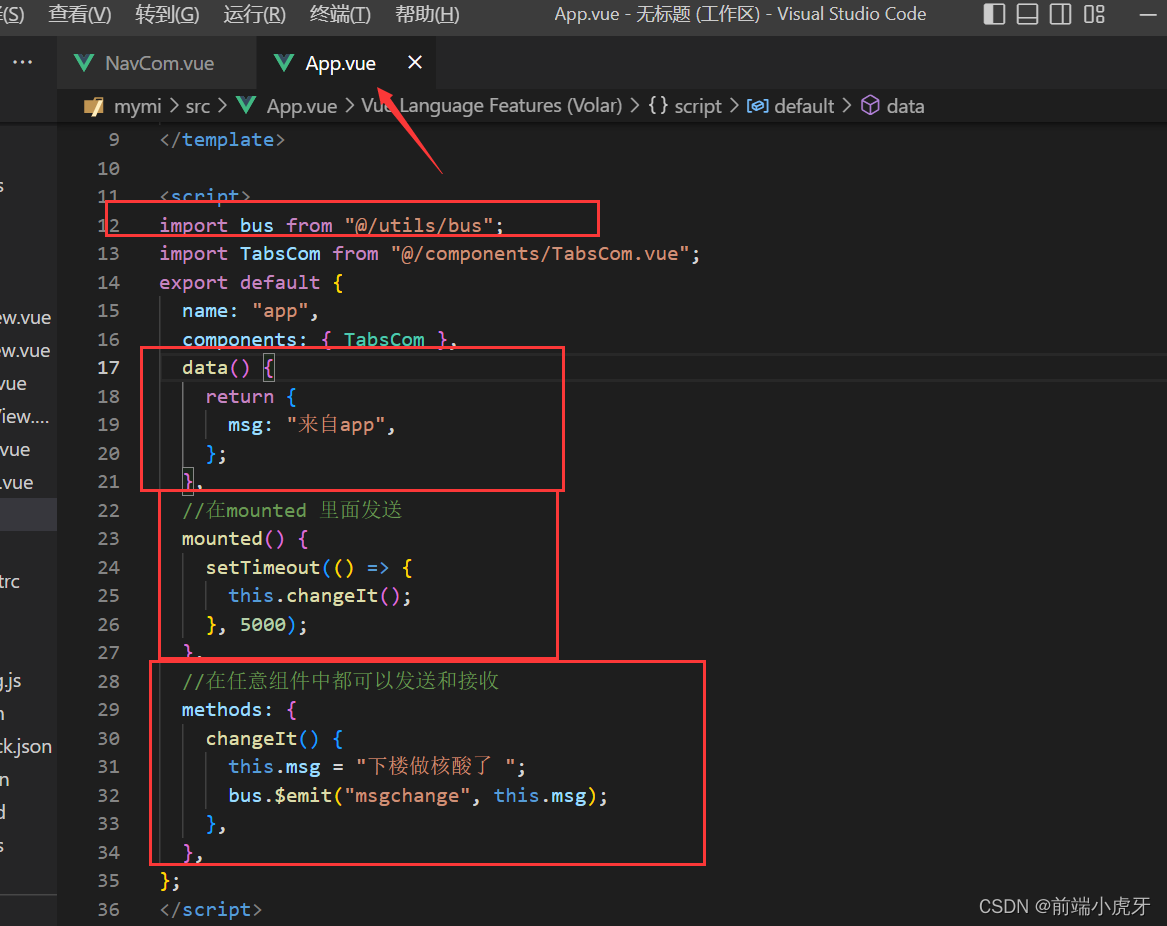Click Vue icon on App.vue tab
Screen dimensions: 1167x926
(284, 63)
